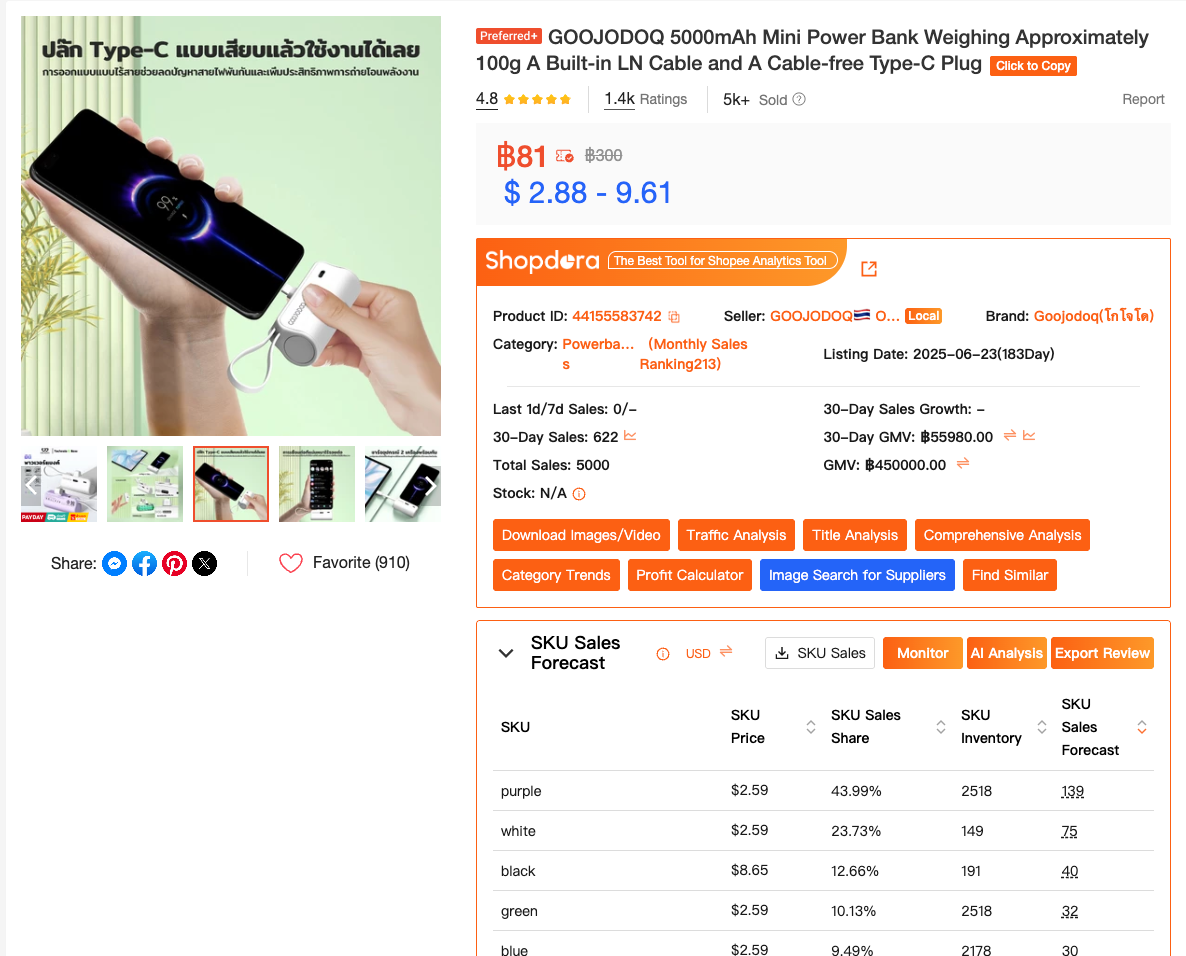Share product via Messenger icon
Screen dimensions: 1186x956
pos(114,563)
